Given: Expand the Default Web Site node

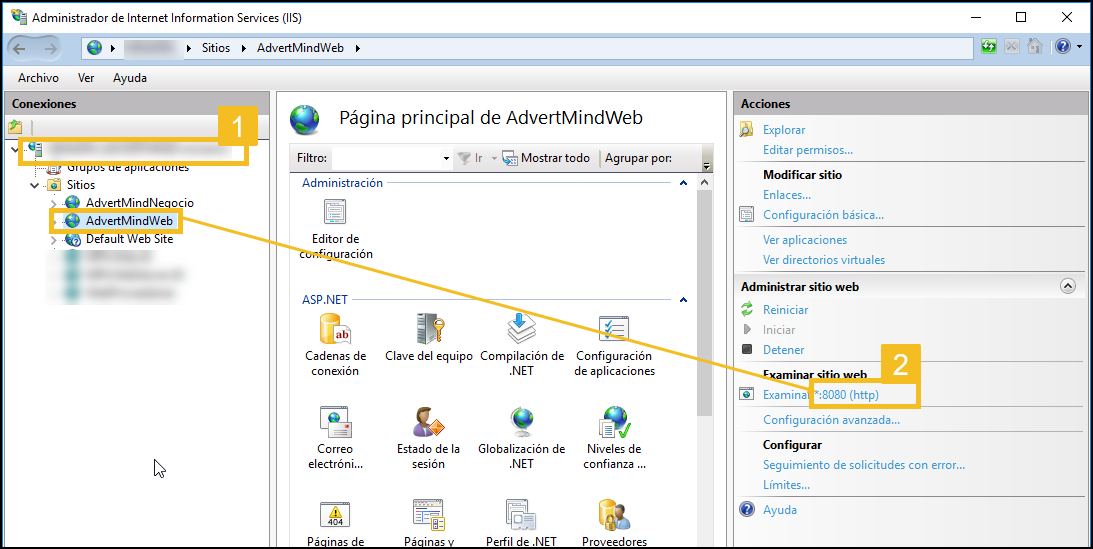Looking at the screenshot, I should [54, 240].
